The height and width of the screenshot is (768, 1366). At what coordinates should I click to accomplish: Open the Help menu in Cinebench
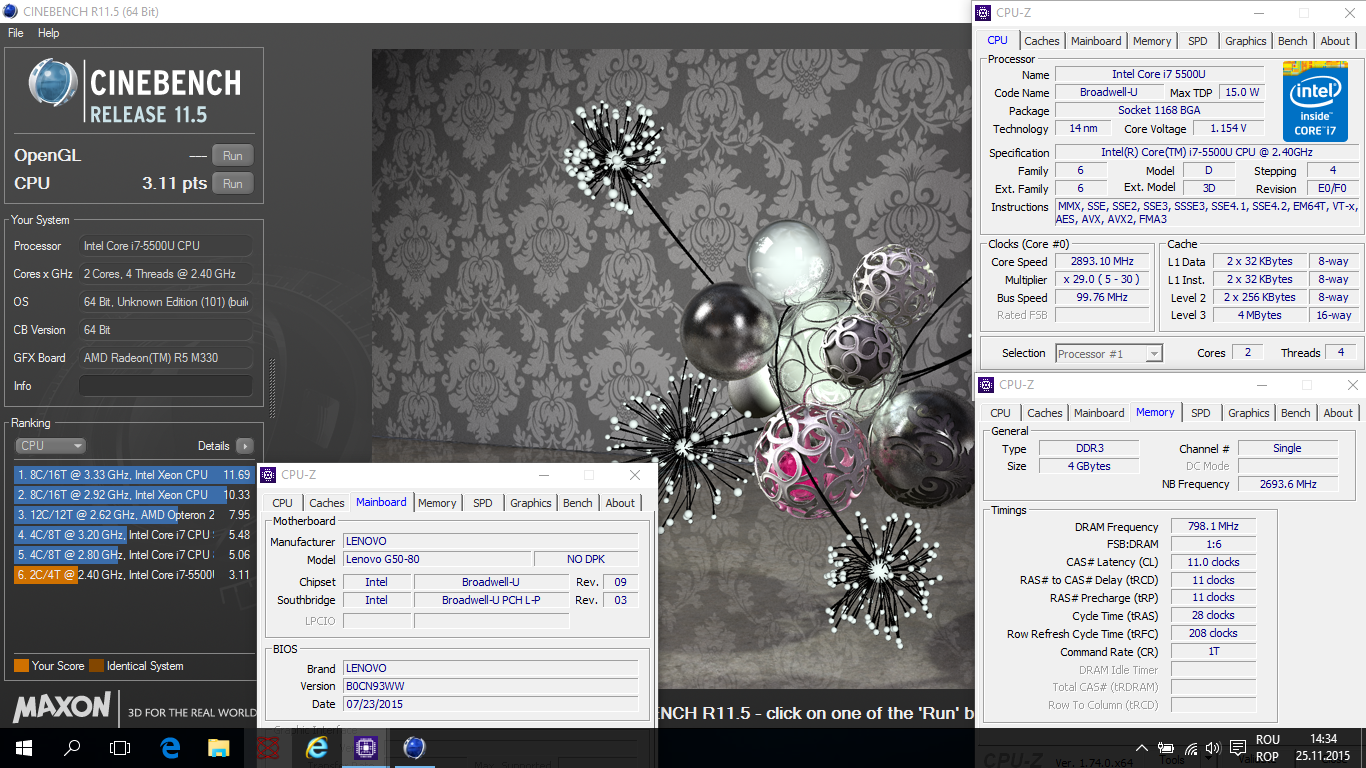click(48, 33)
